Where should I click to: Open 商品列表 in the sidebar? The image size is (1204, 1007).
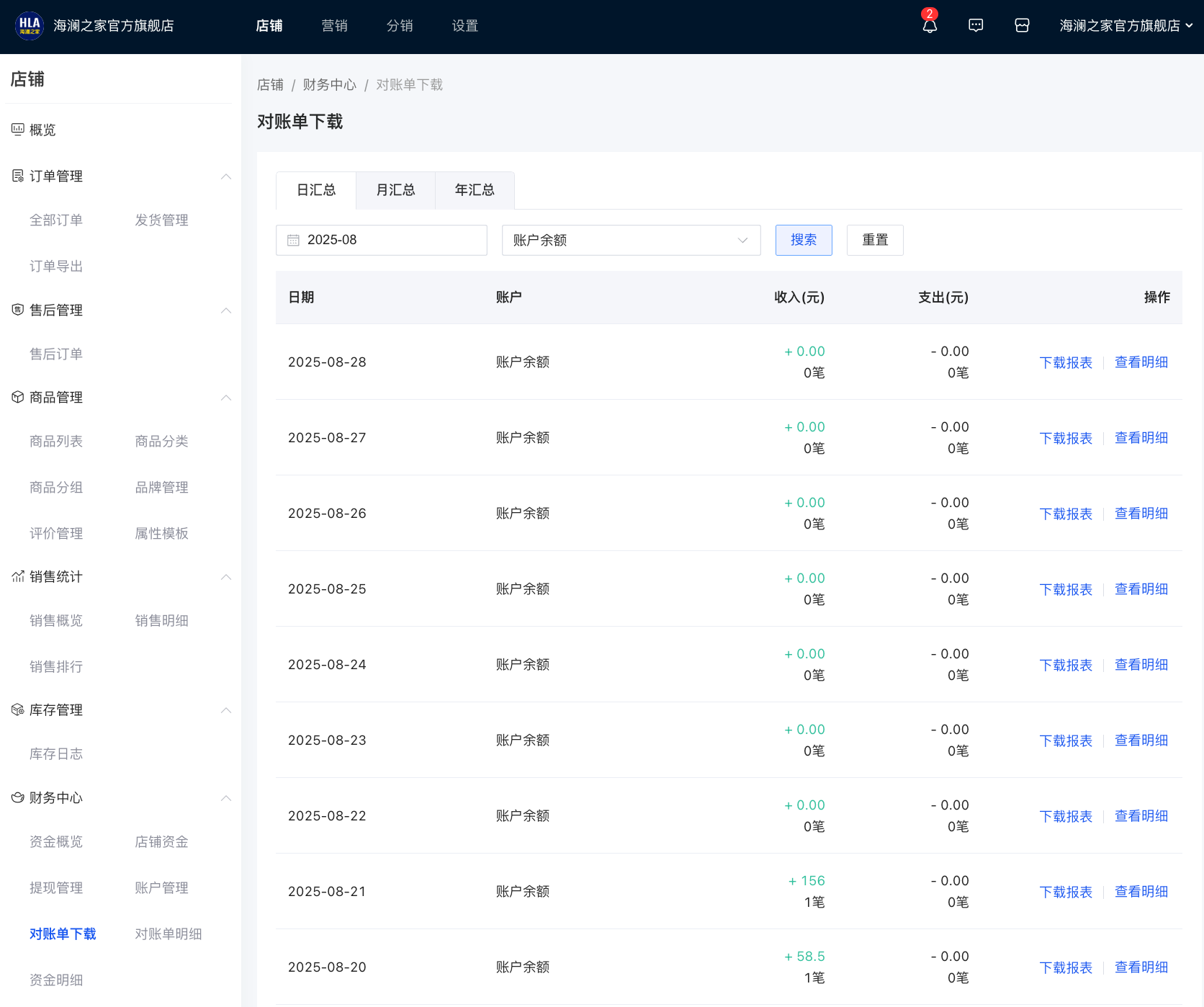click(x=56, y=442)
